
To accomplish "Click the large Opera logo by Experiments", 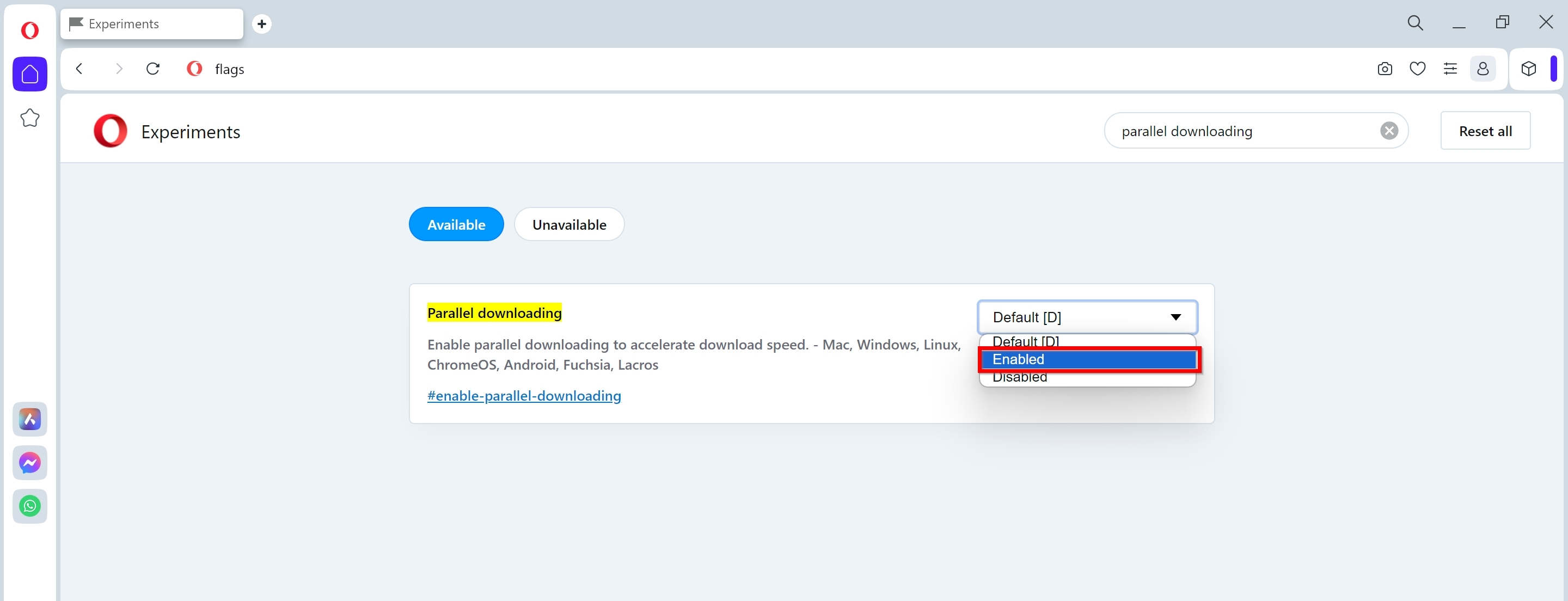I will pos(110,130).
